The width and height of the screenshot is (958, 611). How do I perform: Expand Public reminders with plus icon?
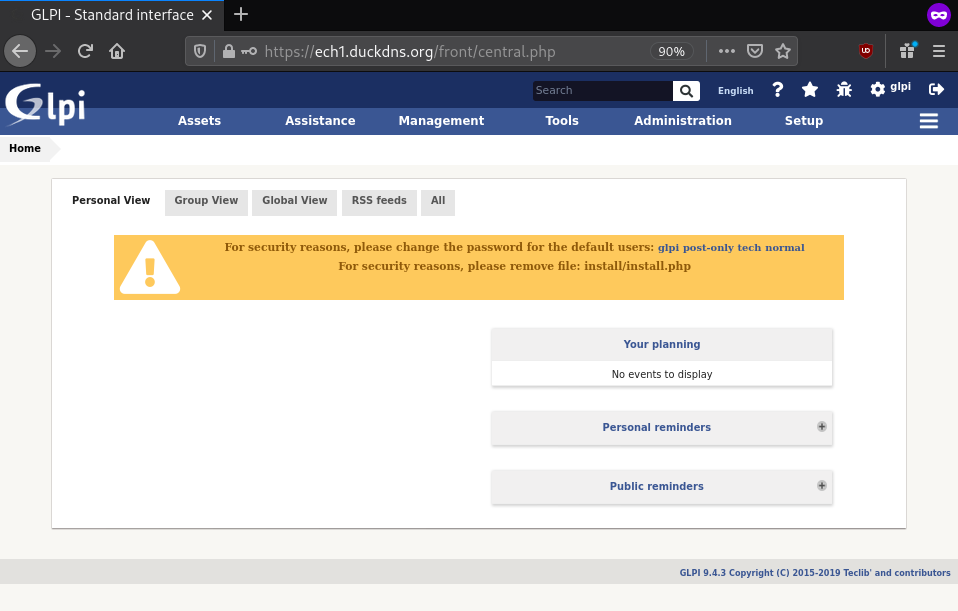(822, 485)
